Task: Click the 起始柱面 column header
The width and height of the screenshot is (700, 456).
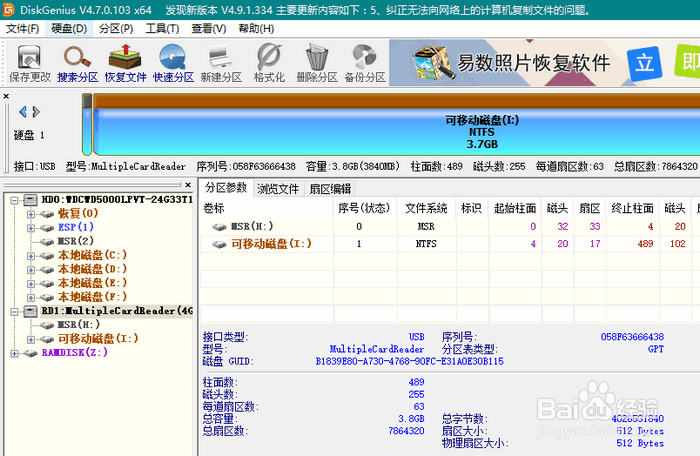Action: pos(515,208)
